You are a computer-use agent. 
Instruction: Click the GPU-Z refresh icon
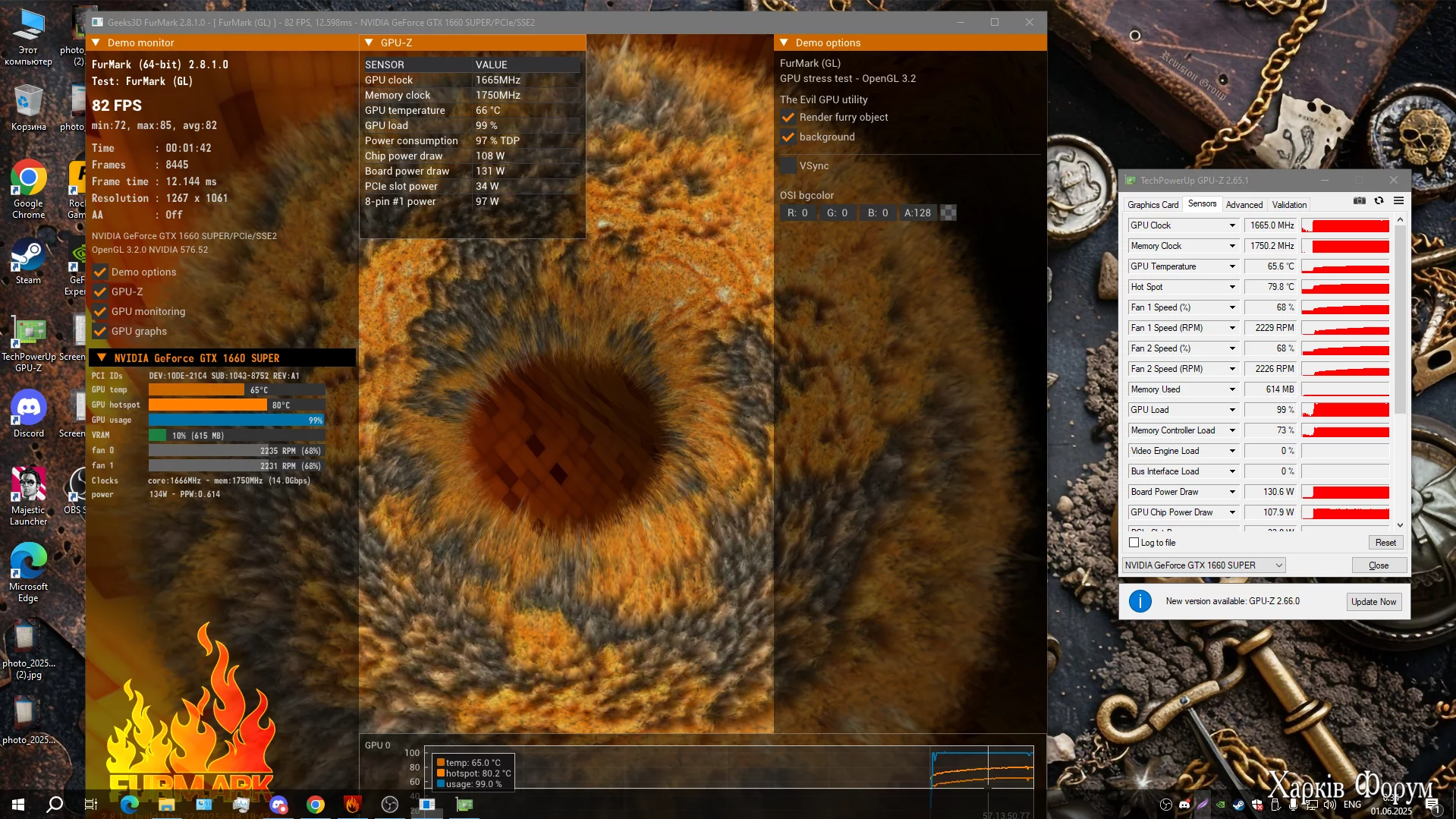point(1379,201)
